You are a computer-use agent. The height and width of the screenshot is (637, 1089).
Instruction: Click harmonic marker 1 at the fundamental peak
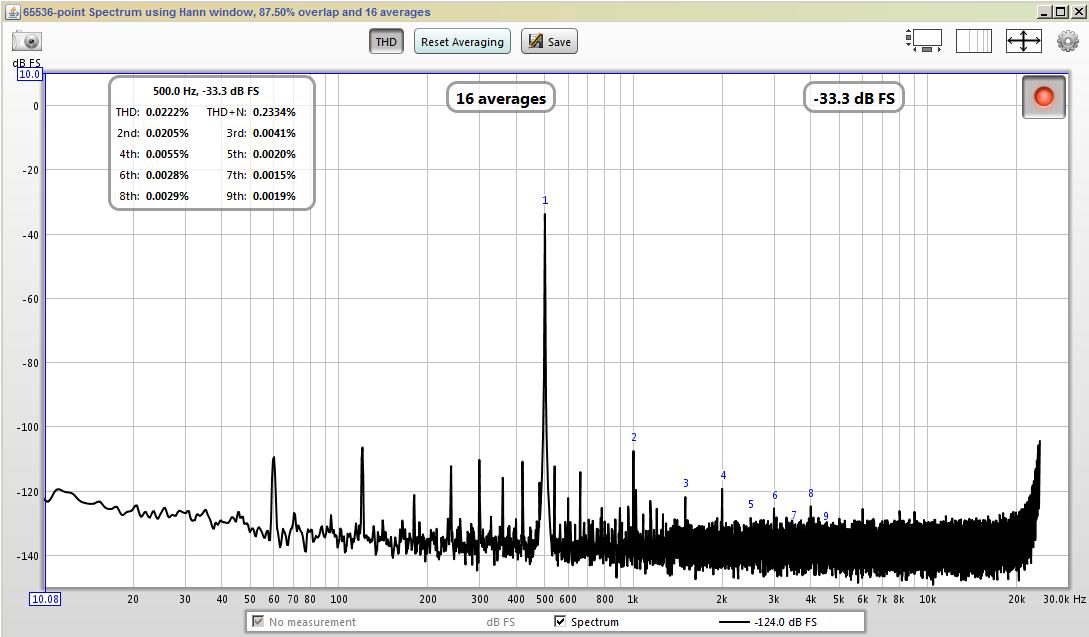[x=544, y=200]
